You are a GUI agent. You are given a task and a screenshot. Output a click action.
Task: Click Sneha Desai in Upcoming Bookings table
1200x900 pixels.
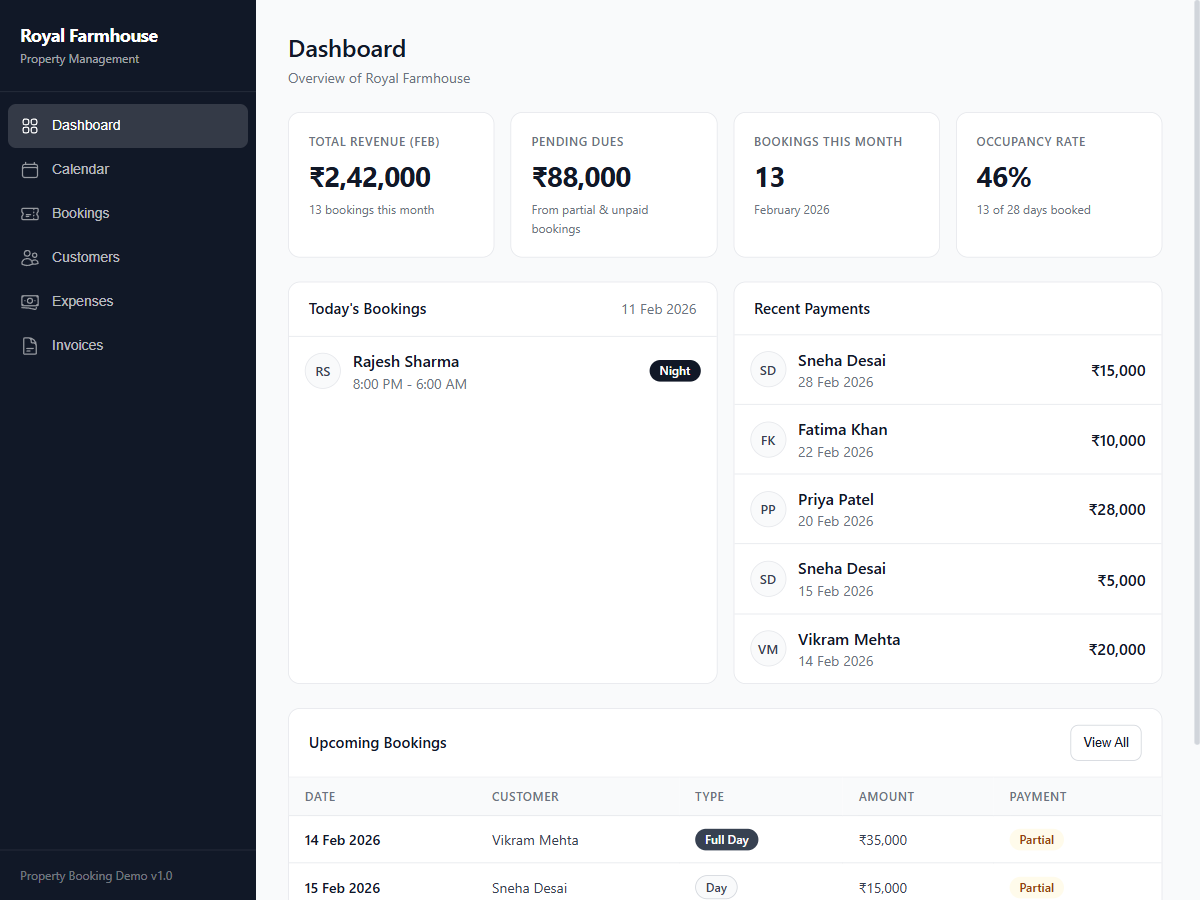(529, 888)
